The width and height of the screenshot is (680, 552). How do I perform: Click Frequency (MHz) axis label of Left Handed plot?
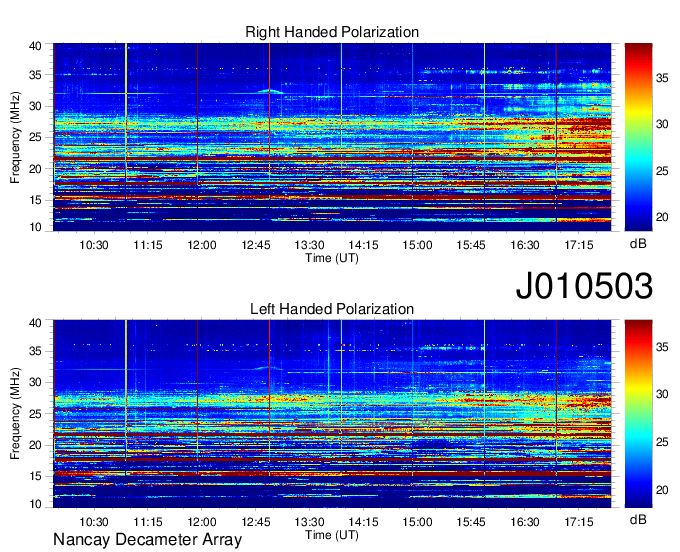(15, 414)
